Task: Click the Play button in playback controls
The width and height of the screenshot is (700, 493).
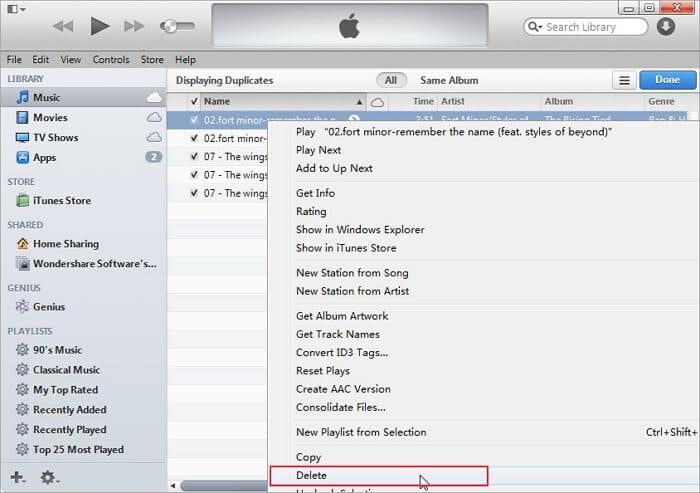Action: pyautogui.click(x=100, y=26)
